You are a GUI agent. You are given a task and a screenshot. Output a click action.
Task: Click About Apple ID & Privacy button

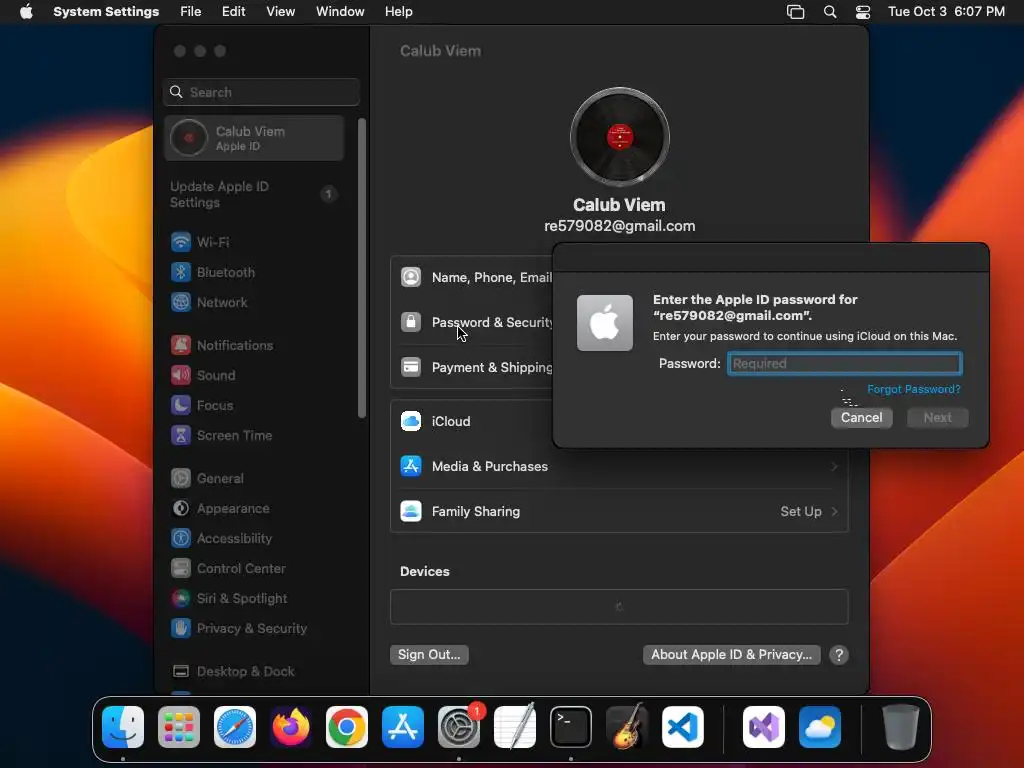point(731,654)
